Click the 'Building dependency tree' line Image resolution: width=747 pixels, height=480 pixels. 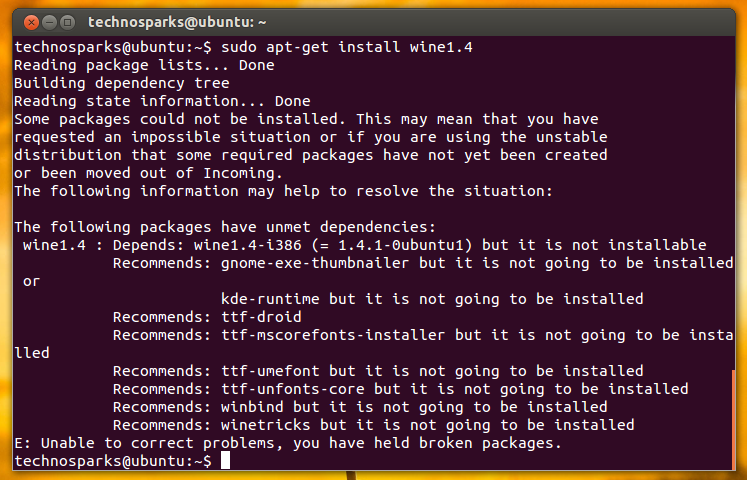[x=121, y=83]
